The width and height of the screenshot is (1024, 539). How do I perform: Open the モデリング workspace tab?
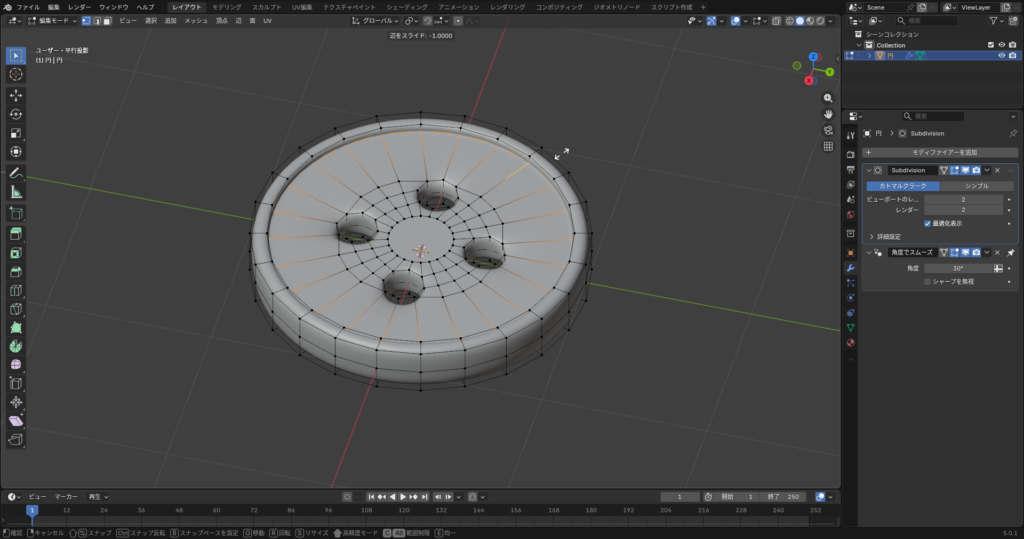(x=226, y=7)
